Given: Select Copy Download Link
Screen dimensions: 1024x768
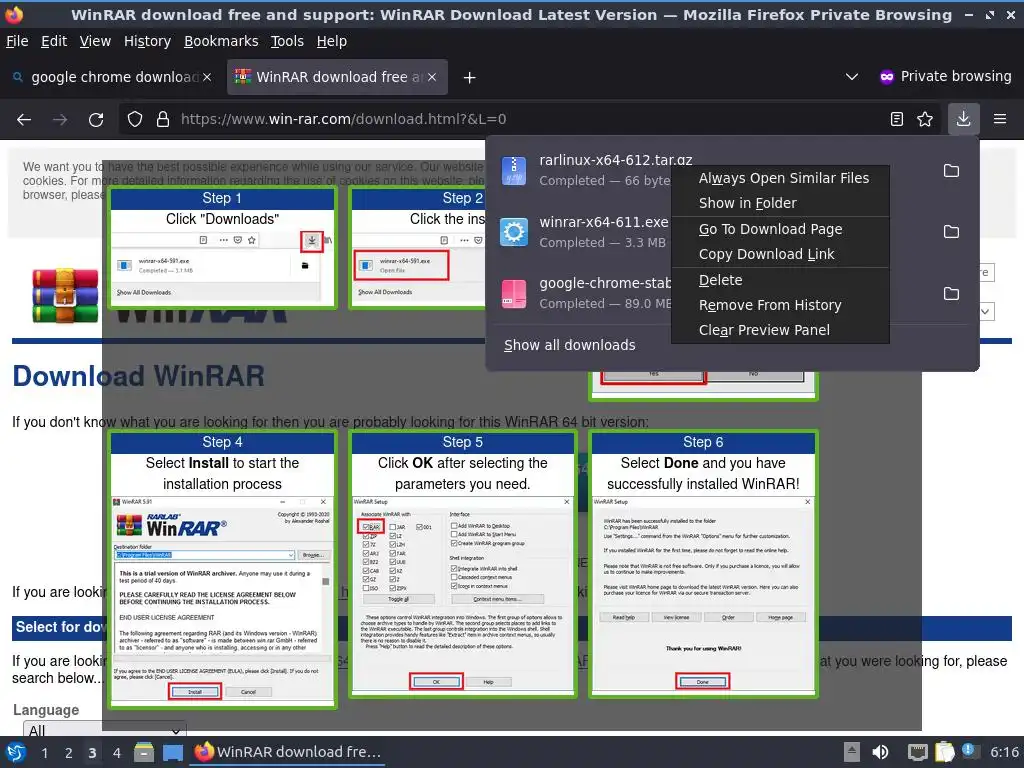Looking at the screenshot, I should coord(780,254).
